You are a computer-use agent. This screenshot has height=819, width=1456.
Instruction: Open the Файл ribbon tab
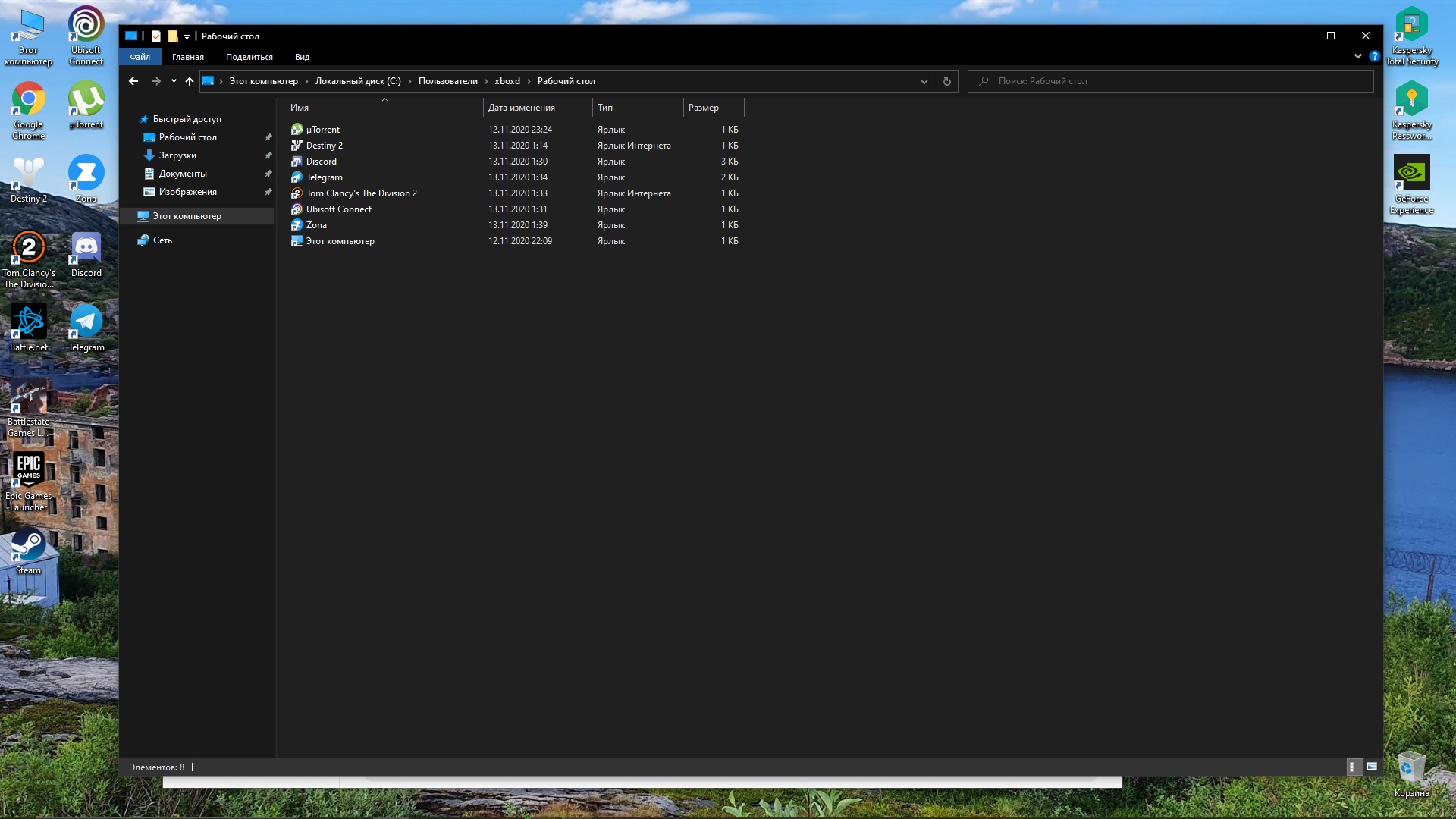(140, 57)
